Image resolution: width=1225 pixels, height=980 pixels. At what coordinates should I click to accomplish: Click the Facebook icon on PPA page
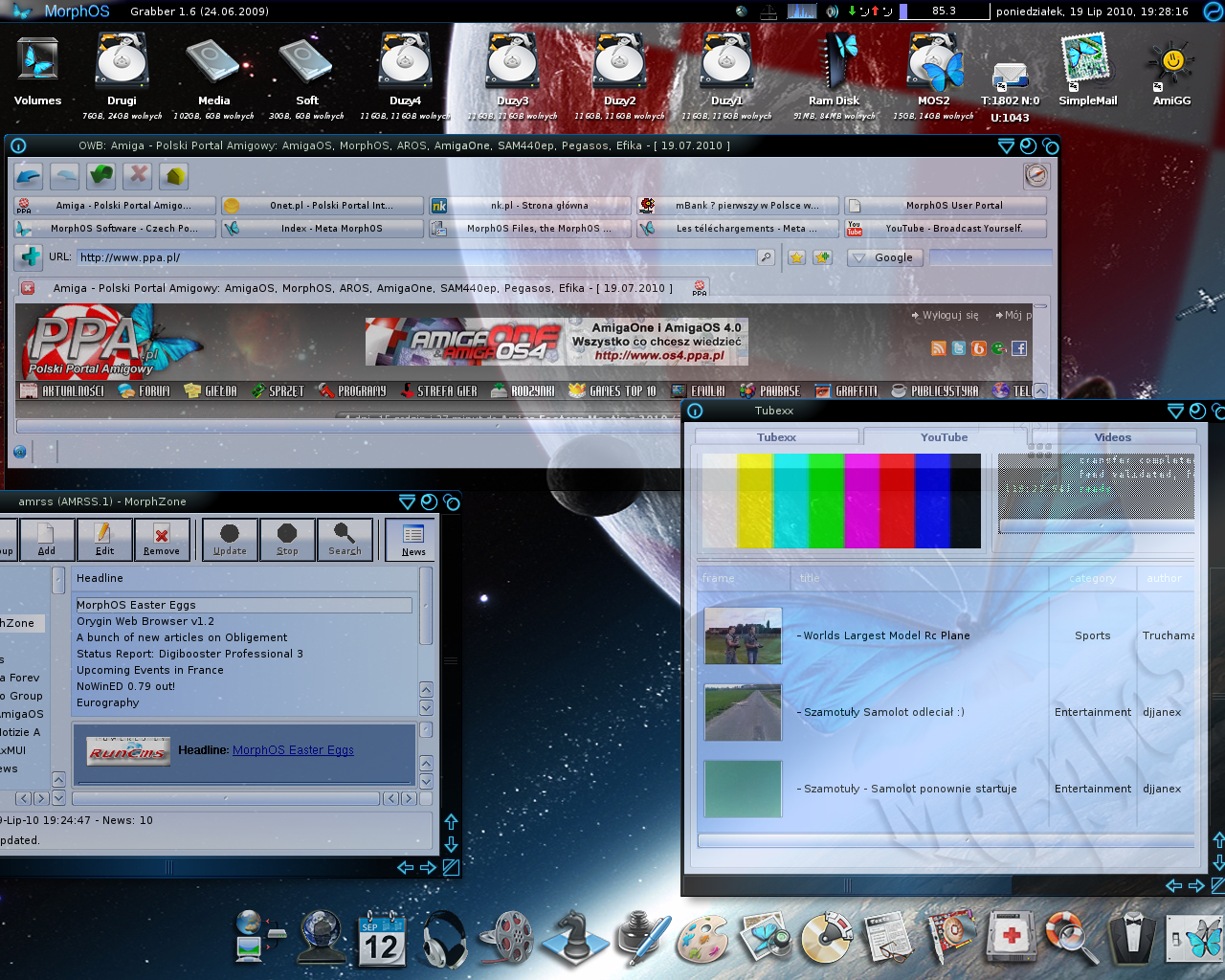[1019, 348]
